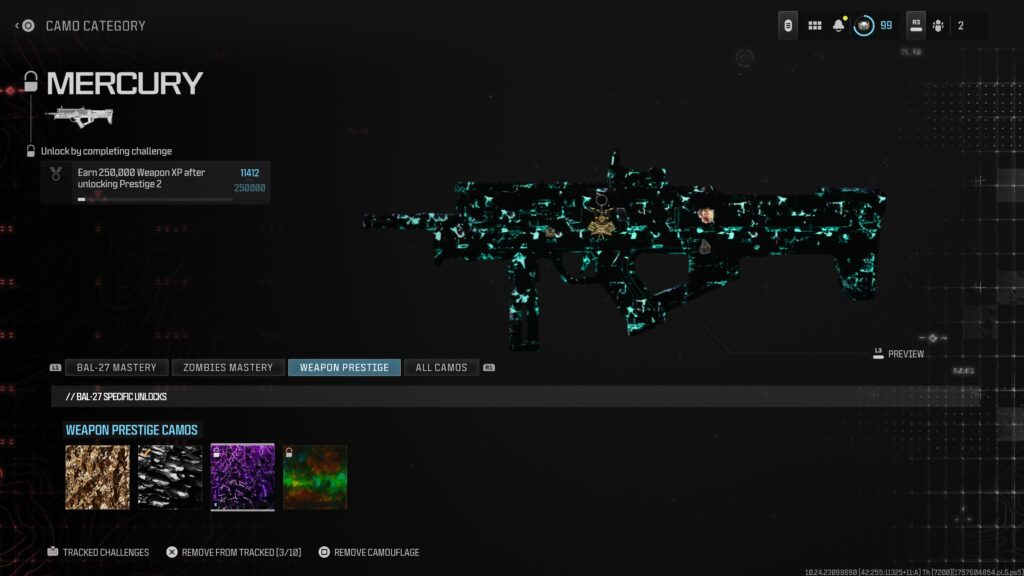Switch to the ALL CAMOS tab
This screenshot has width=1024, height=576.
coord(441,368)
